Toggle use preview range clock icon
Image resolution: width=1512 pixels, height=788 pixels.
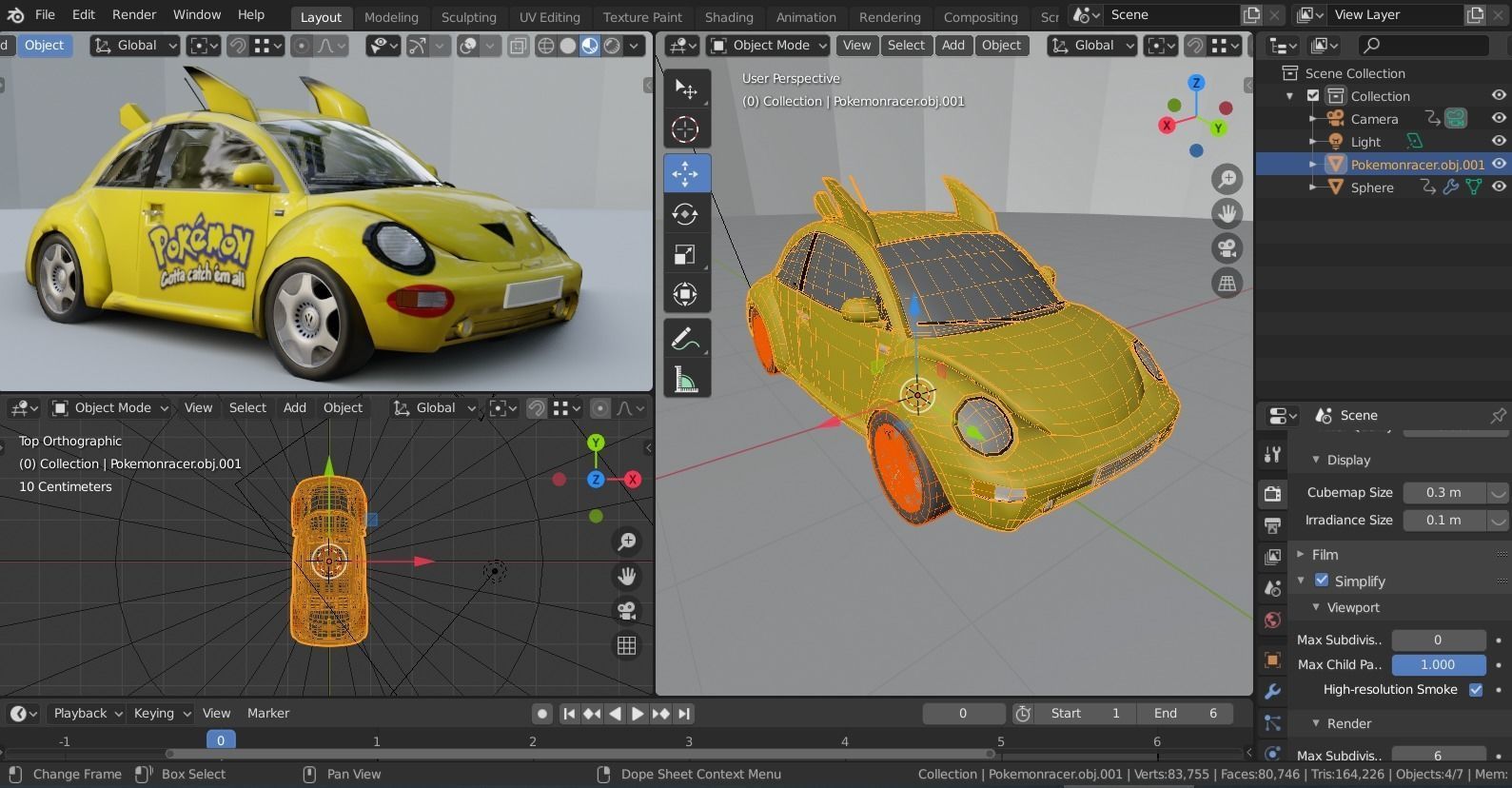pyautogui.click(x=1023, y=714)
